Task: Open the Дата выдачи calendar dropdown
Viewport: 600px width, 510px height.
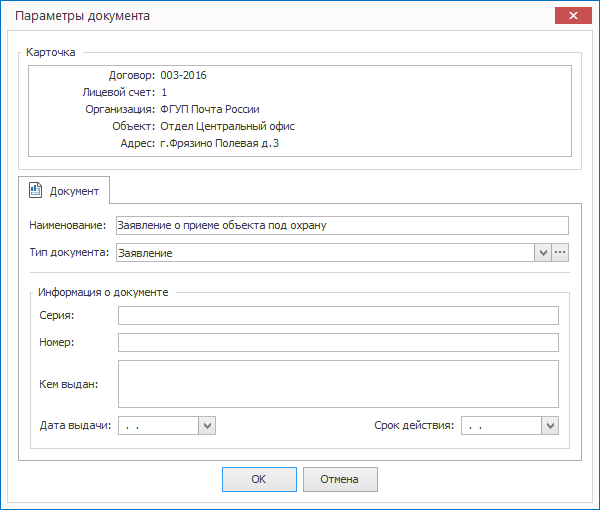Action: tap(207, 425)
